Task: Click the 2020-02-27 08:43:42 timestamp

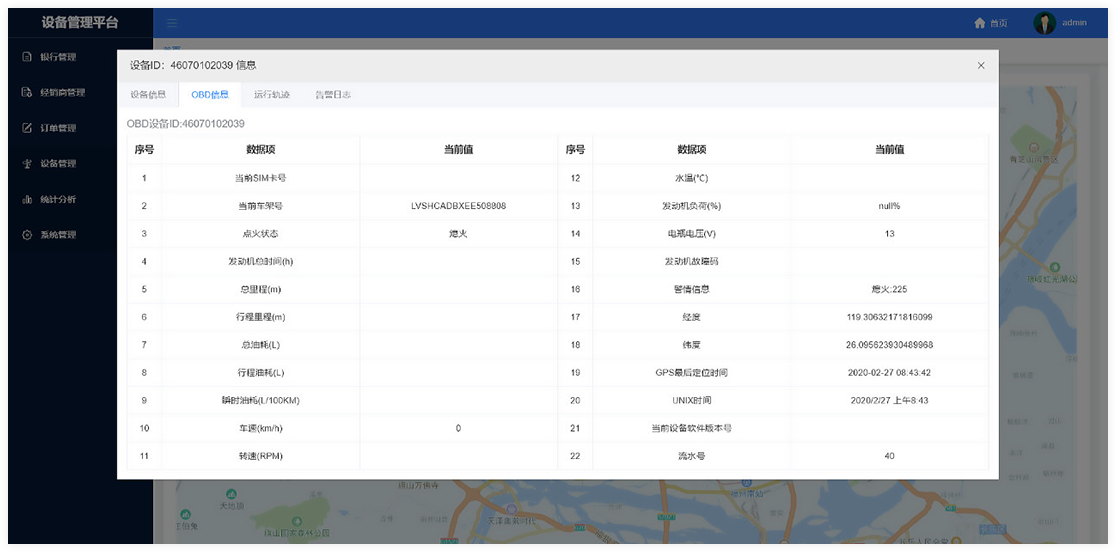Action: (x=889, y=372)
